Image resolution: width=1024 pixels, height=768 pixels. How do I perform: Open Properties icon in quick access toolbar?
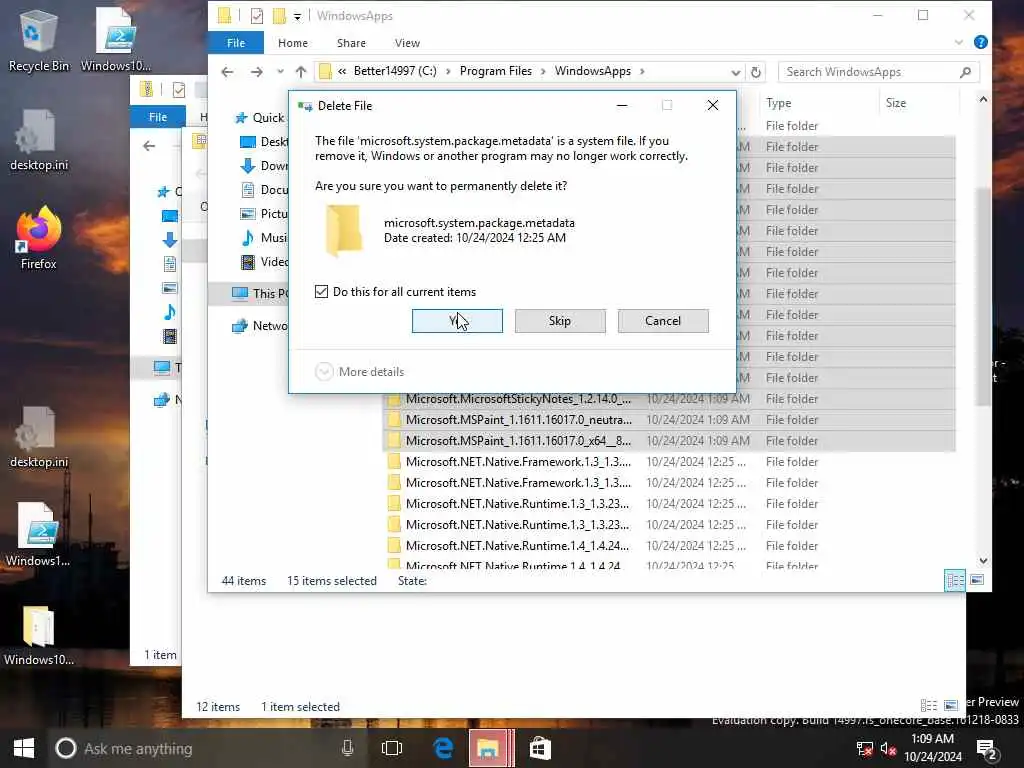(x=257, y=16)
